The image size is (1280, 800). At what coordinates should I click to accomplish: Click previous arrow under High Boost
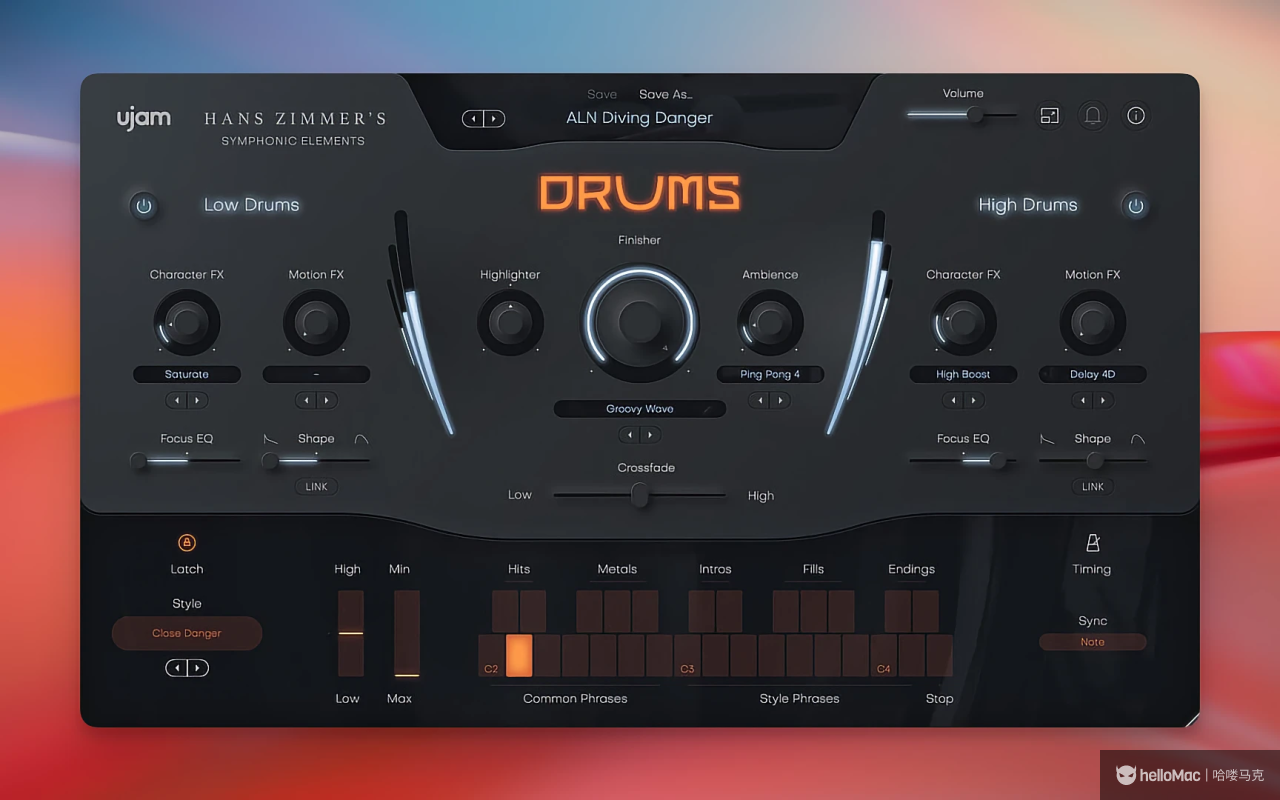coord(953,400)
